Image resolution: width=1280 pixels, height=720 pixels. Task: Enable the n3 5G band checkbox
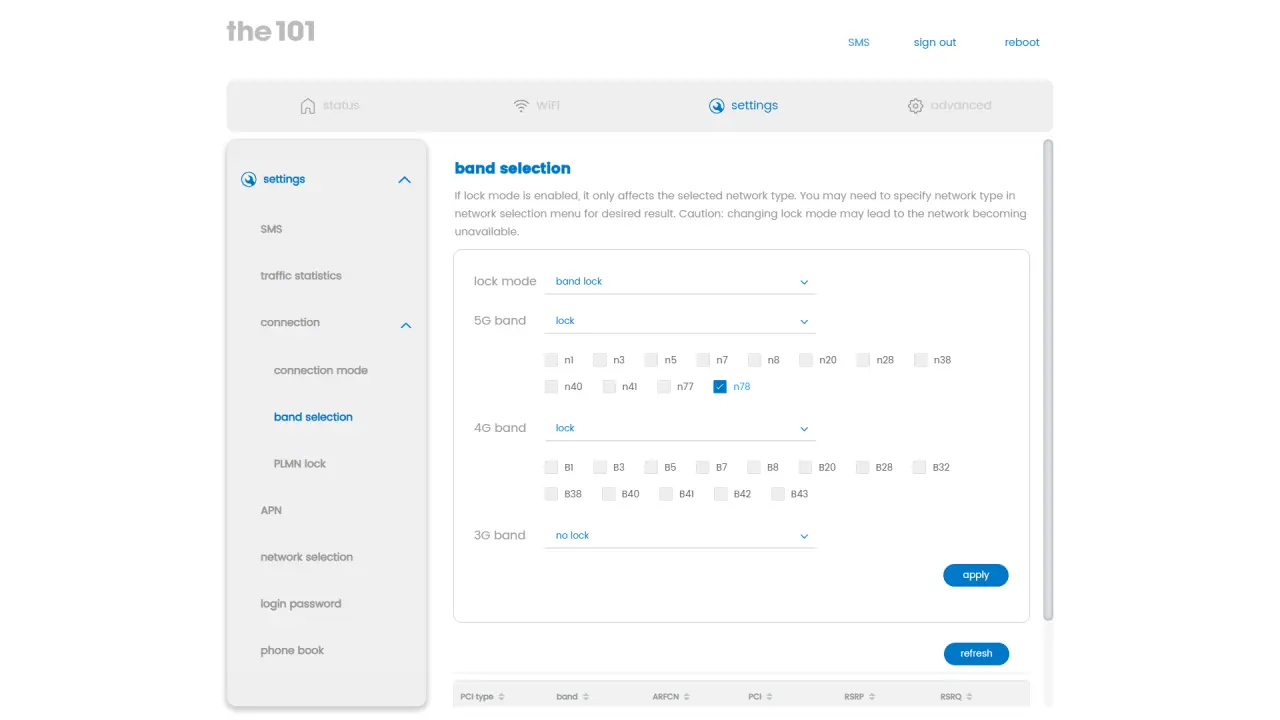point(600,360)
